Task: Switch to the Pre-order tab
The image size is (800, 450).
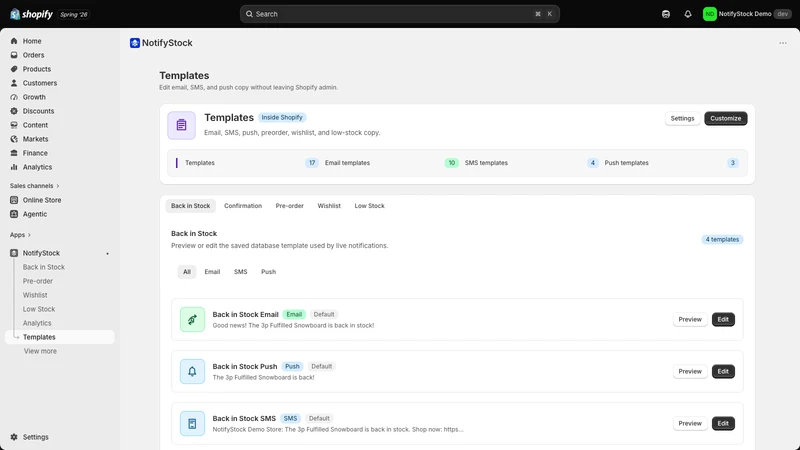Action: (289, 206)
